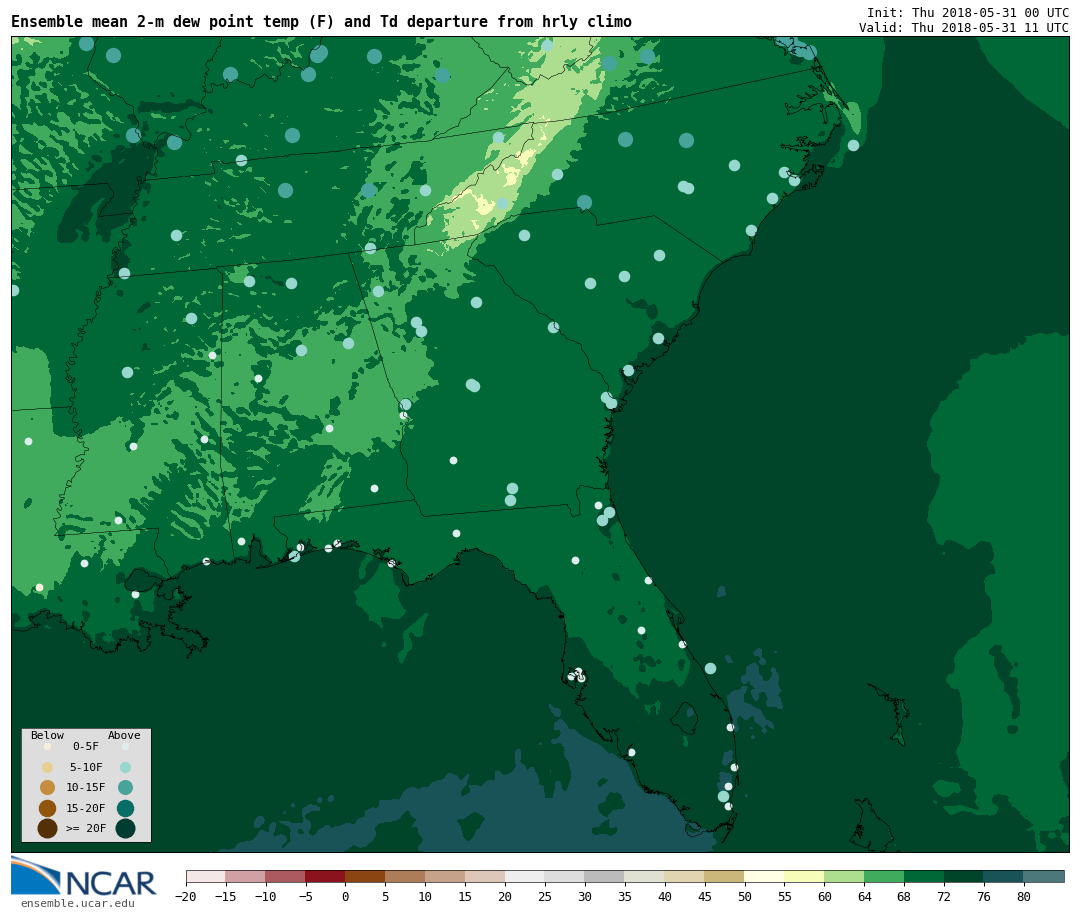Click the '-20' colorbar tick label
The image size is (1080, 915).
[x=186, y=896]
